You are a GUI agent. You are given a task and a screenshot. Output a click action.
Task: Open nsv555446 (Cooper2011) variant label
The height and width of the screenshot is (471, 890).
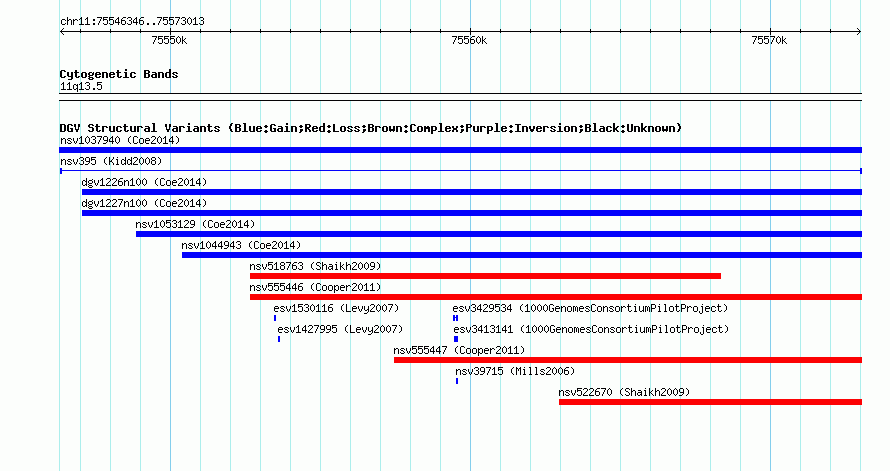pyautogui.click(x=315, y=287)
